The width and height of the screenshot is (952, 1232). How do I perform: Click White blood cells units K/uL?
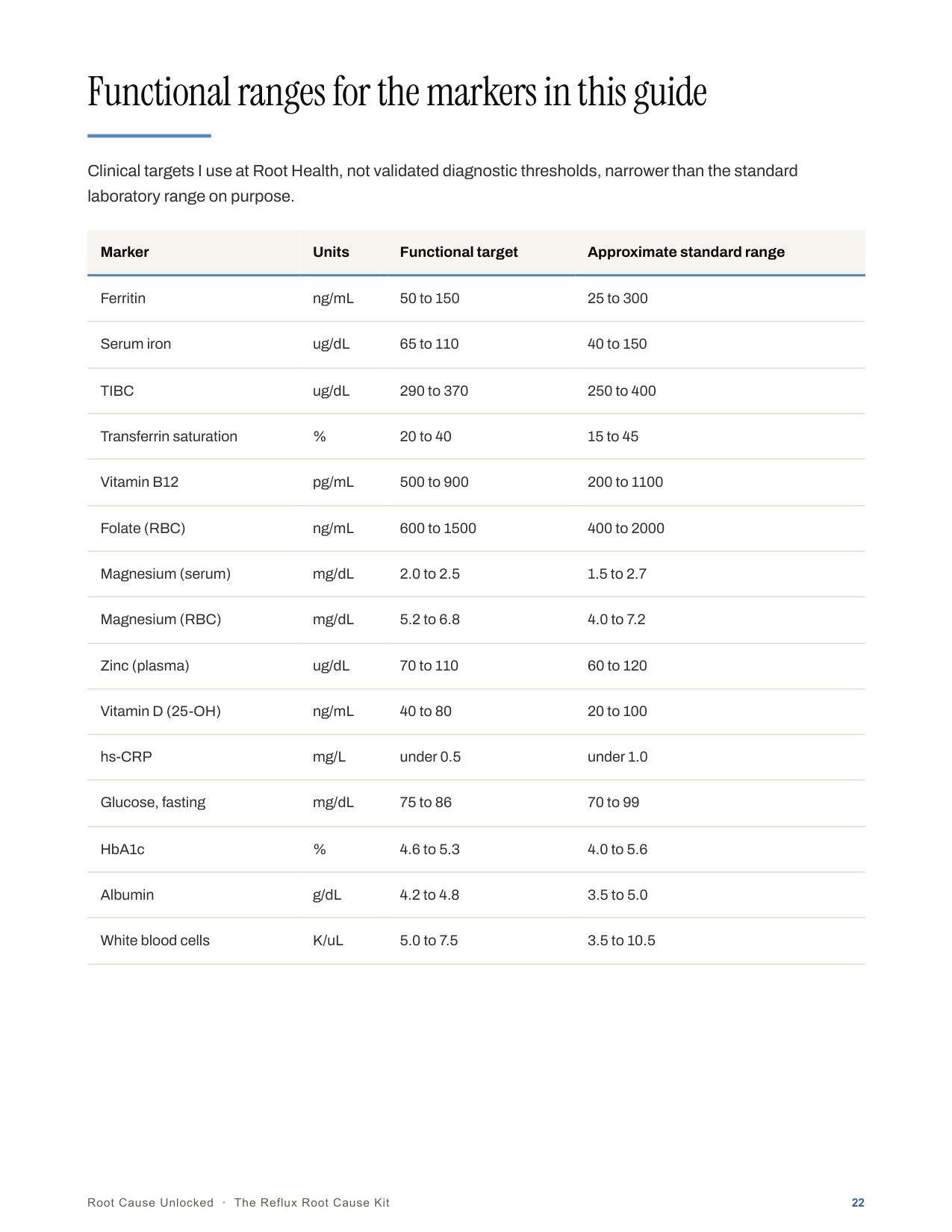coord(328,941)
